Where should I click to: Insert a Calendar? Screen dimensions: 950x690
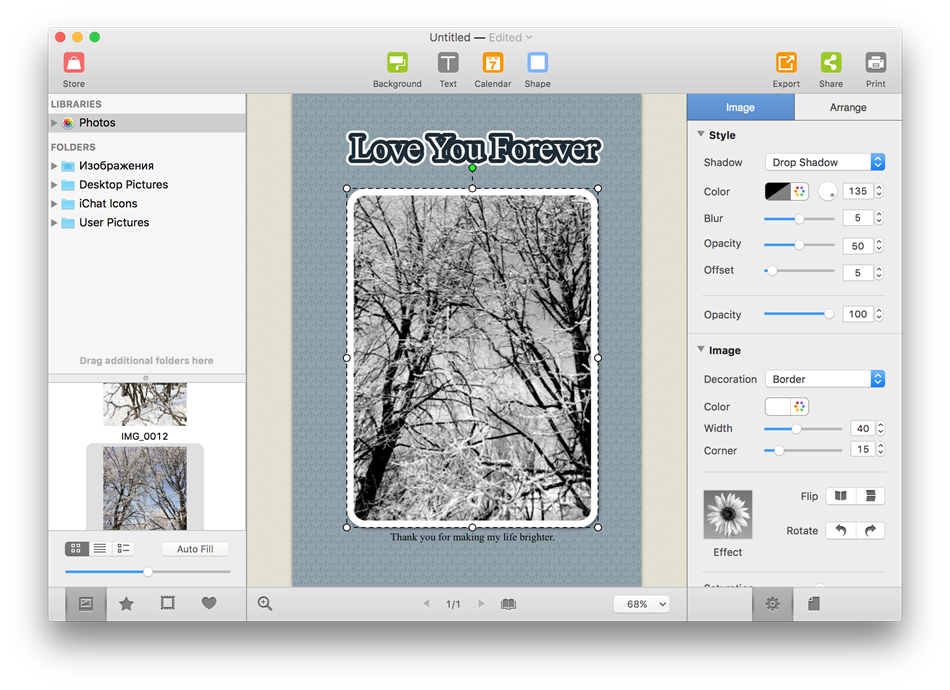[493, 70]
